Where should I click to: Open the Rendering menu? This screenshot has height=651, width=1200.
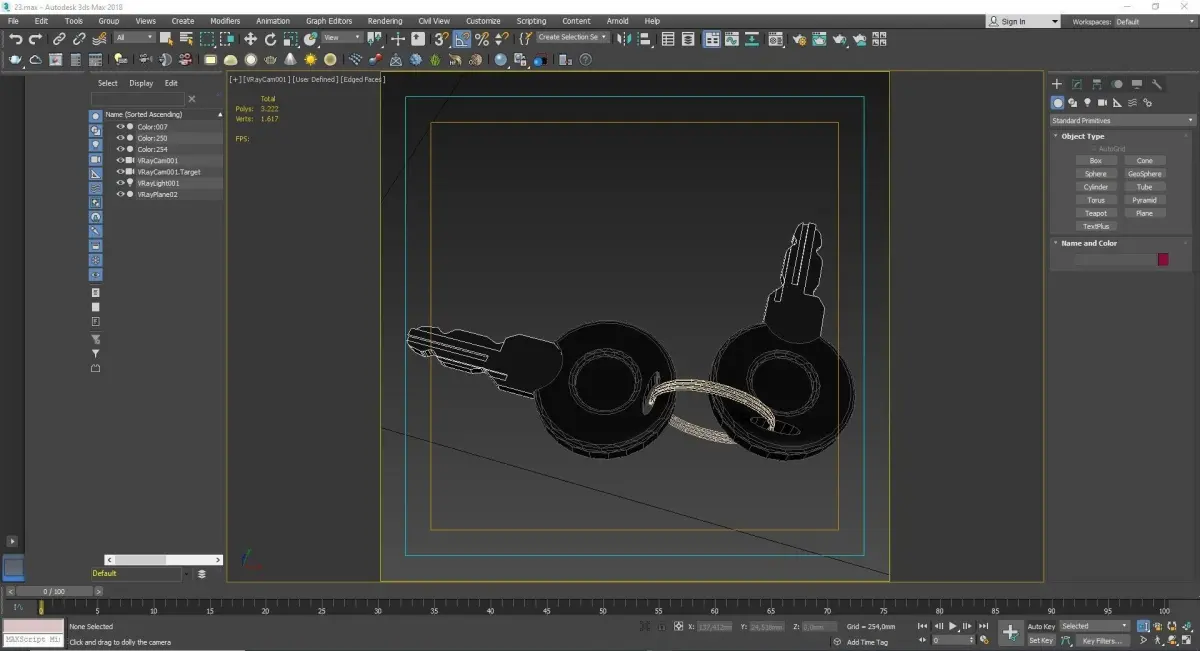pos(384,21)
